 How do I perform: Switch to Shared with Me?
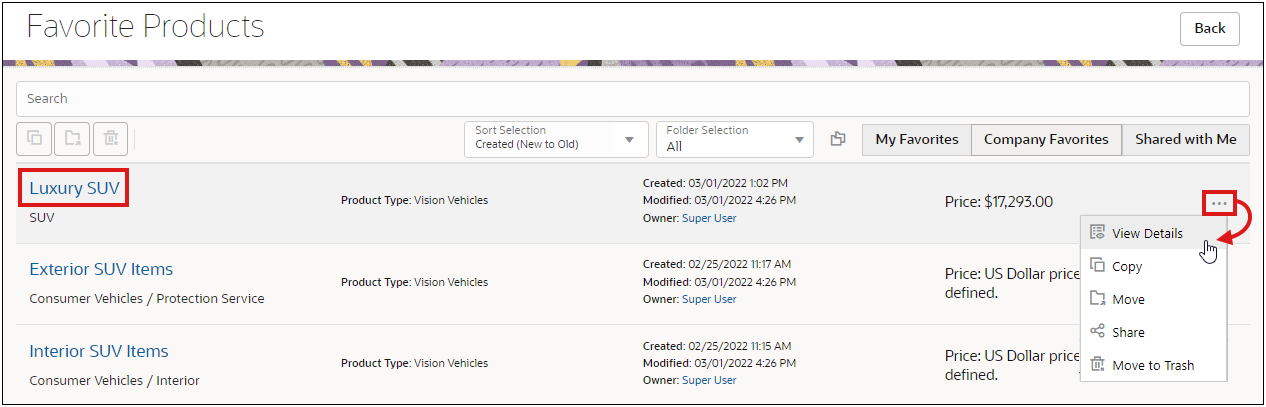click(1185, 139)
